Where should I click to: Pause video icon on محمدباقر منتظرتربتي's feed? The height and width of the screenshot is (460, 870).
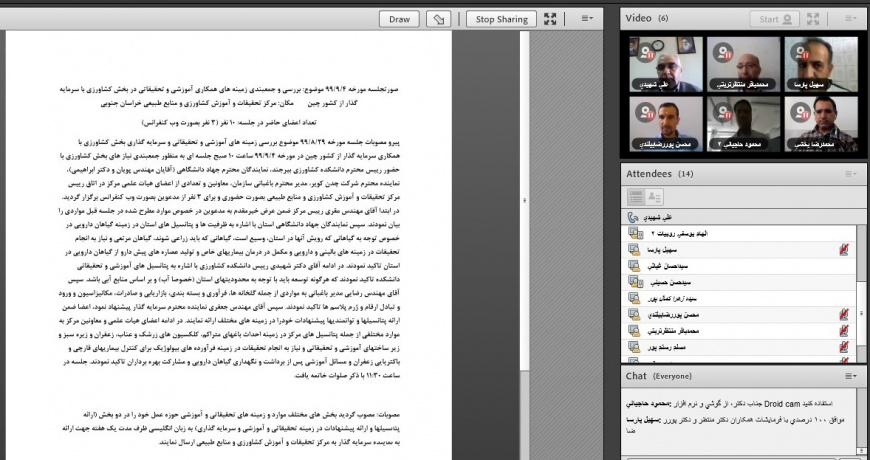(x=725, y=53)
